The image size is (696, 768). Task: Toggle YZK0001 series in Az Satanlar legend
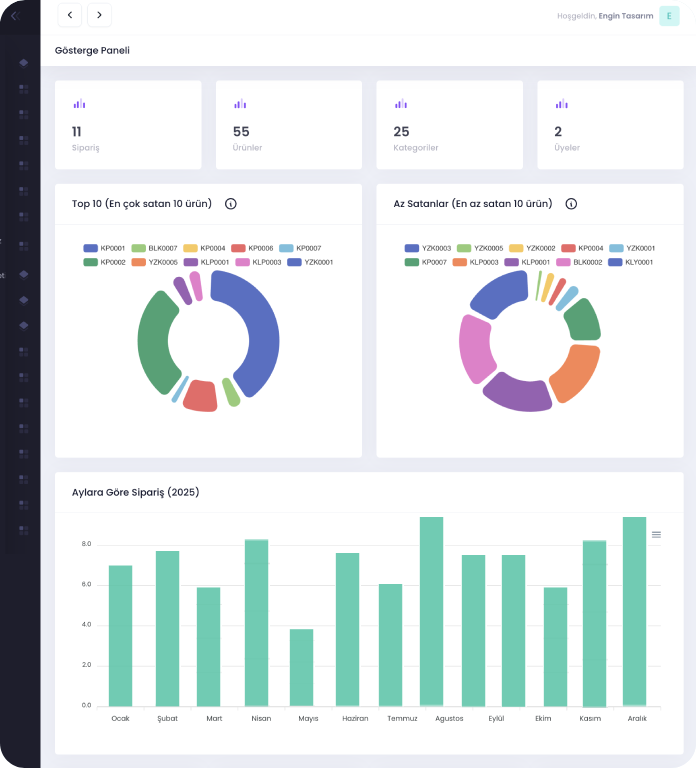[x=632, y=248]
